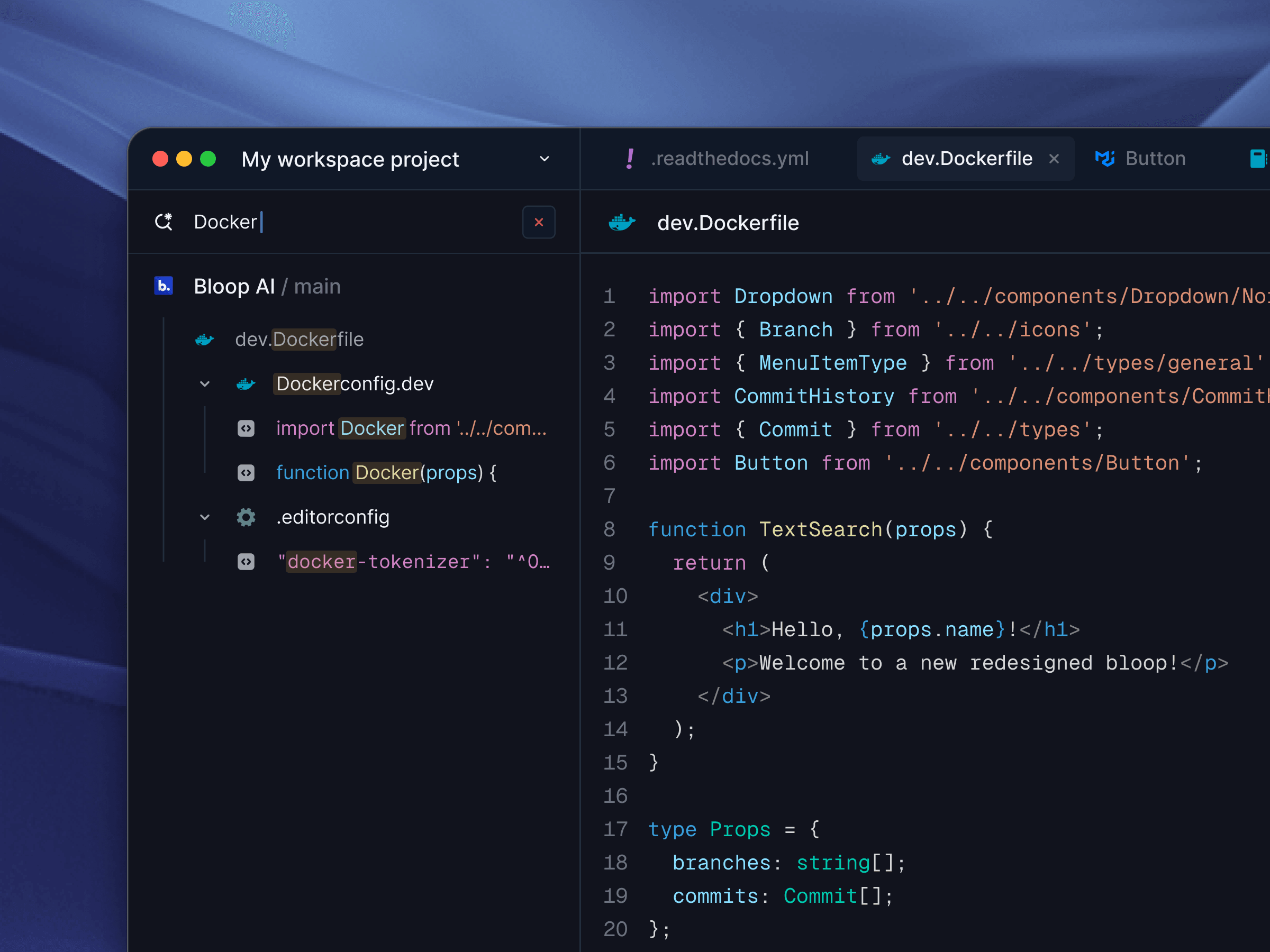Collapse the Dockerconfig.dev results chevron
Image resolution: width=1270 pixels, height=952 pixels.
(204, 384)
